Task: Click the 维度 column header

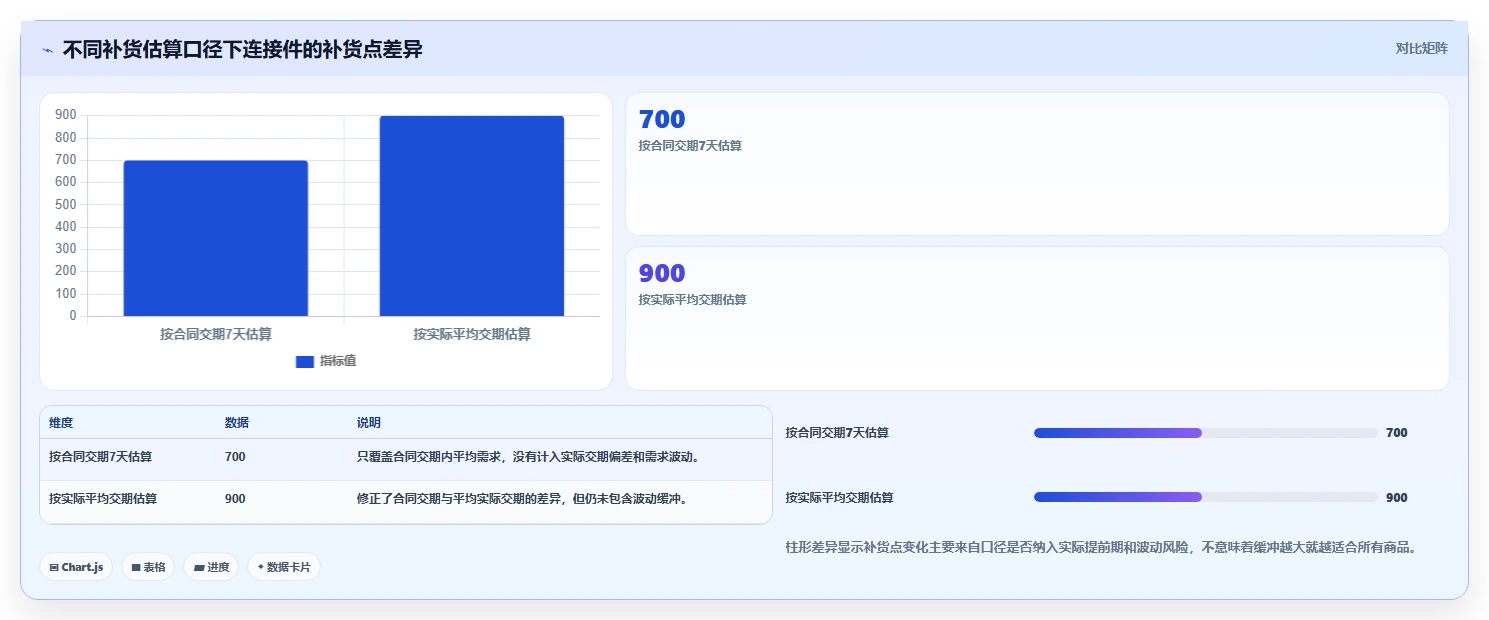Action: [61, 423]
